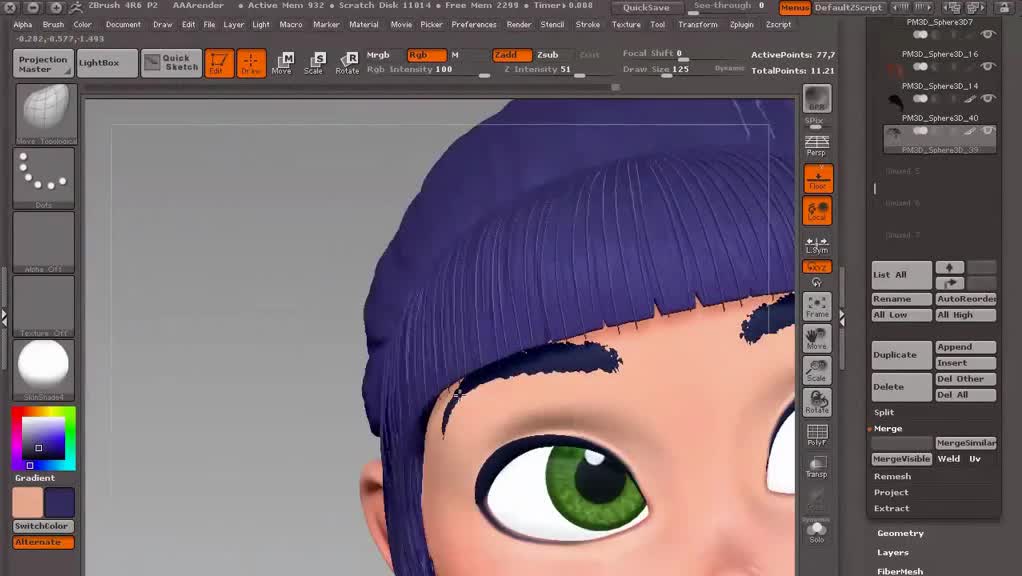Open the Alpha Off picker

44,242
